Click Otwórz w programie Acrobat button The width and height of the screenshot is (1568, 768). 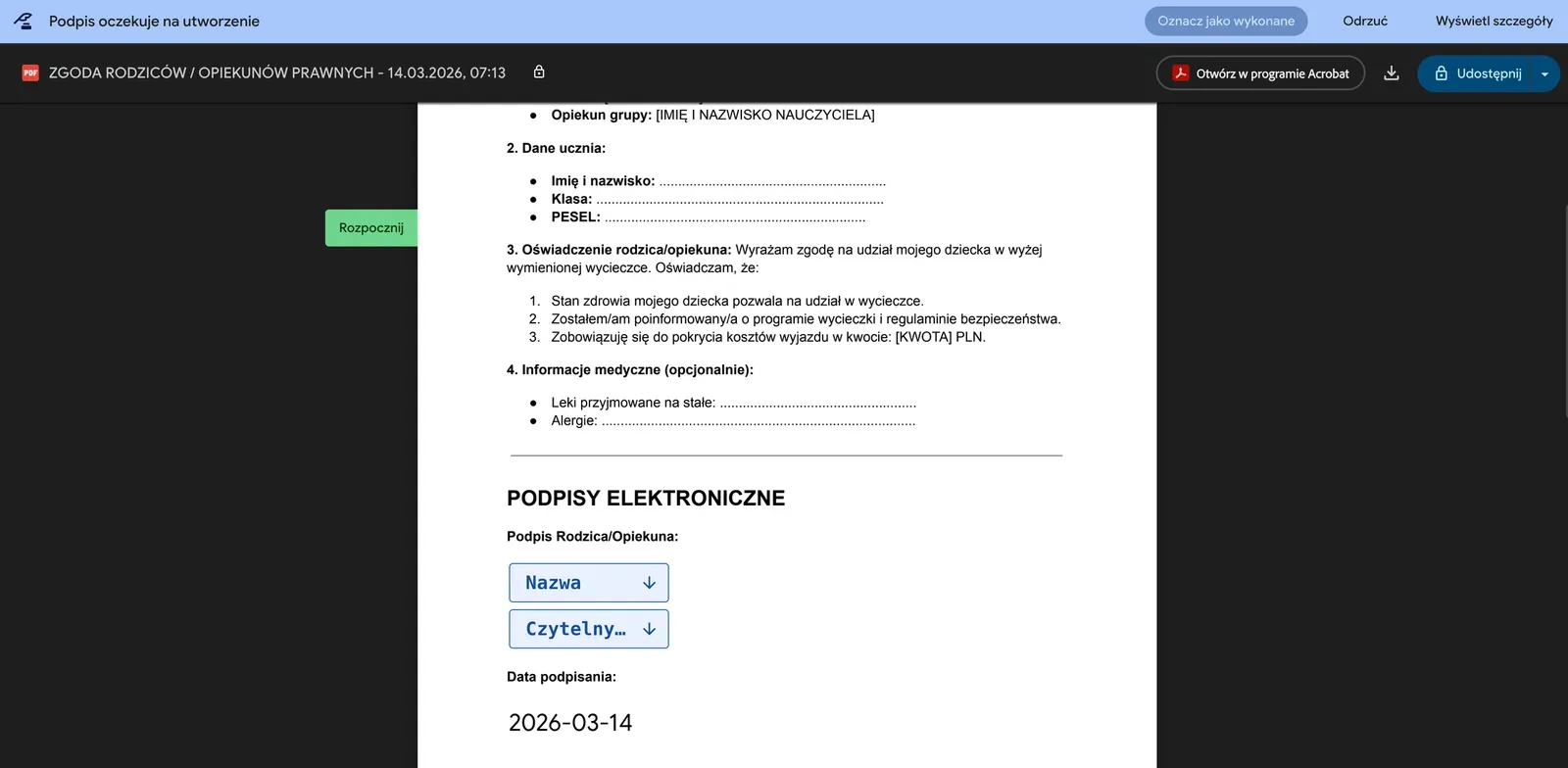(1260, 73)
